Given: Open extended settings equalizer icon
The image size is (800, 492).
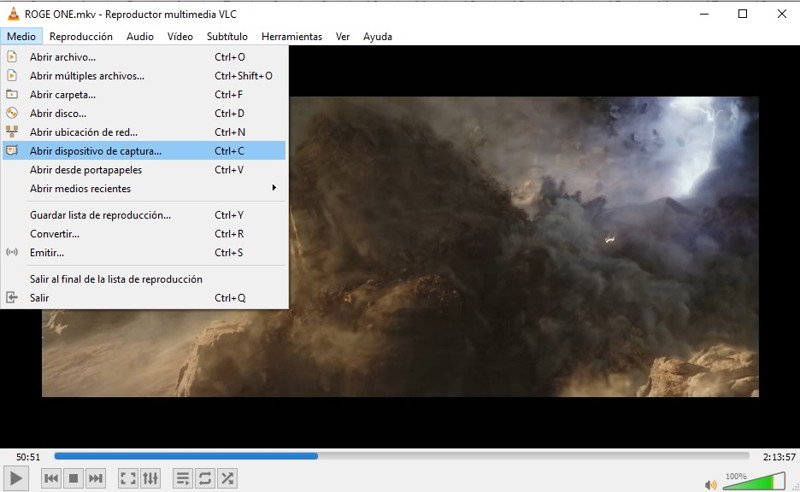Looking at the screenshot, I should [150, 479].
